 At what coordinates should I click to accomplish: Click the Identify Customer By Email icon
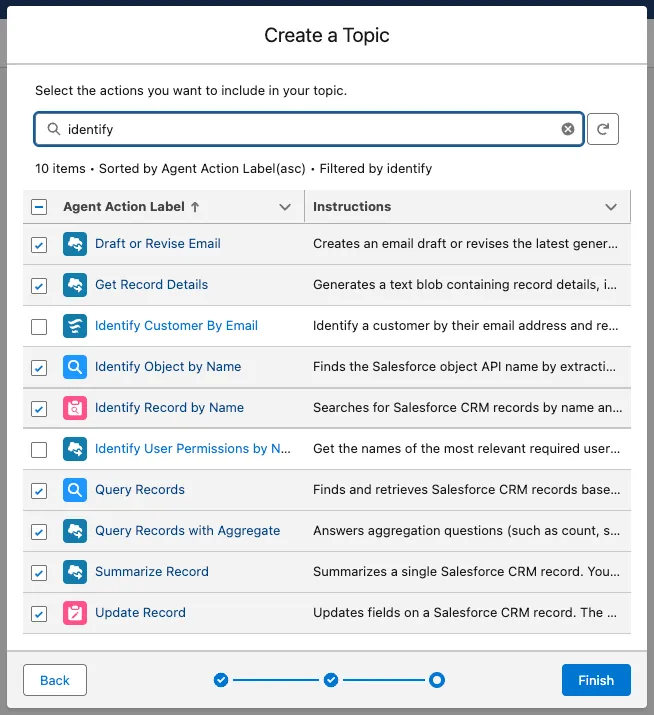(75, 326)
